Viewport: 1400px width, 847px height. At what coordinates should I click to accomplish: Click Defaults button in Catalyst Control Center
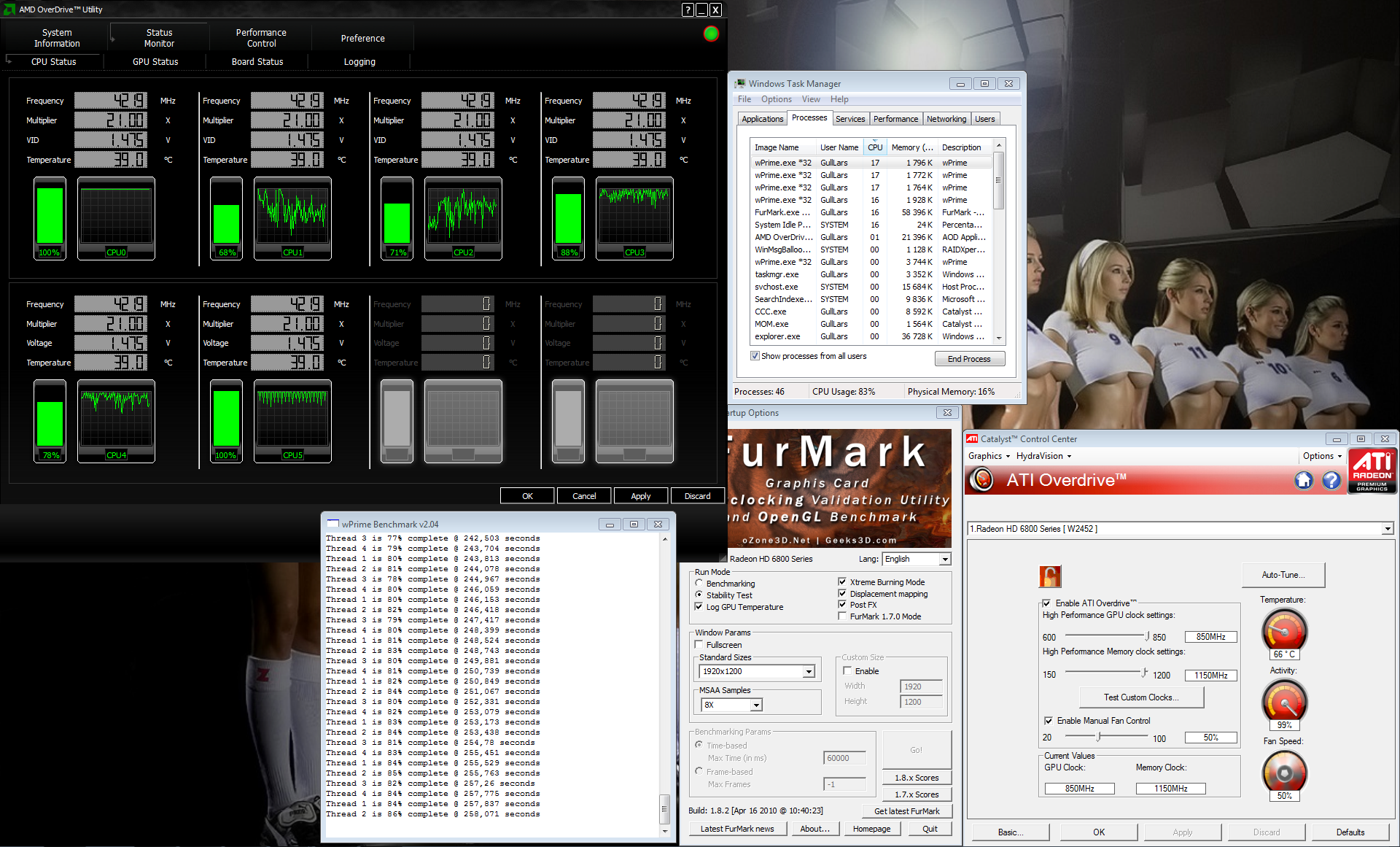coord(1350,832)
